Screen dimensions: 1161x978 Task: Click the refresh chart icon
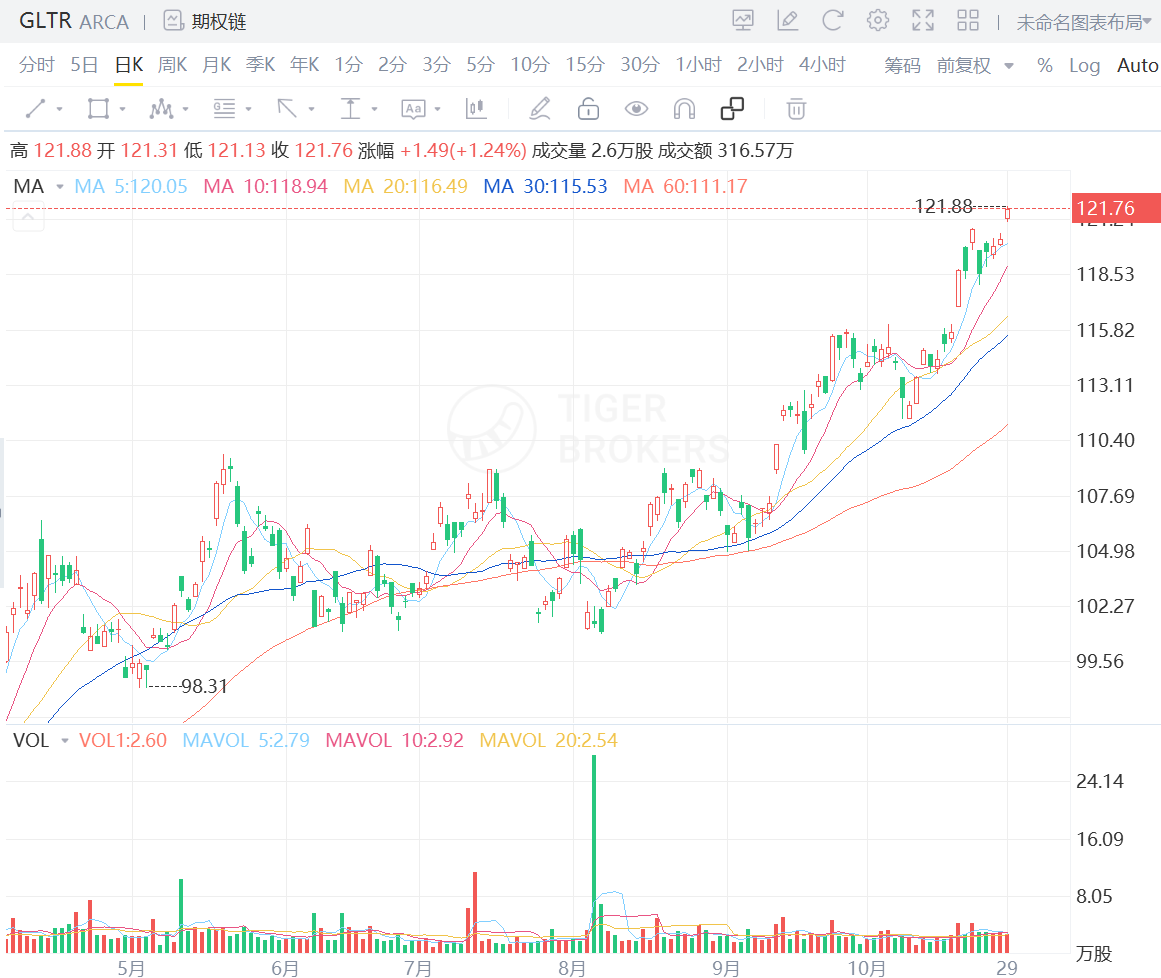point(832,20)
